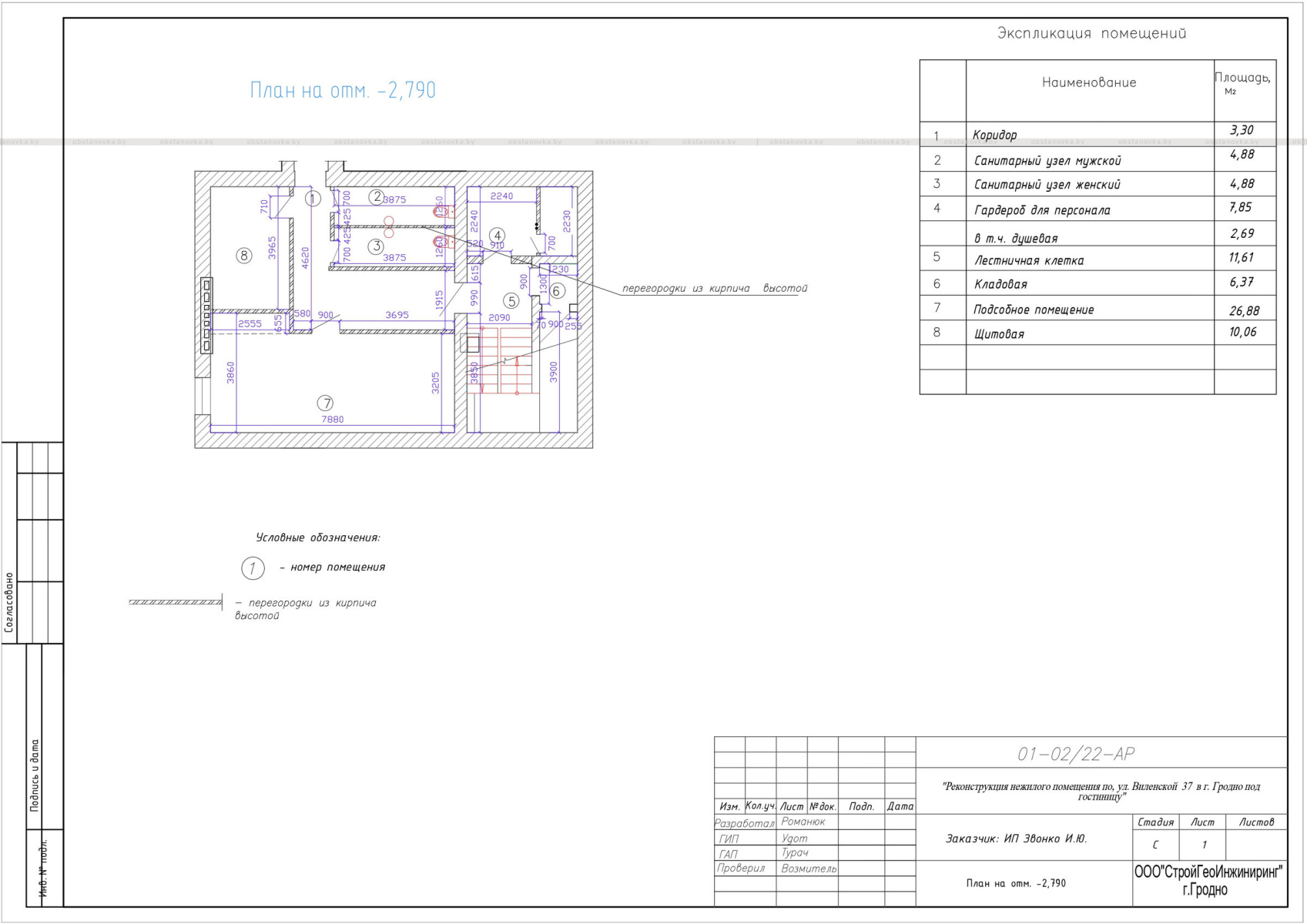This screenshot has width=1307, height=924.
Task: Click the blue plan title План на отм. -2,790
Action: coord(343,91)
